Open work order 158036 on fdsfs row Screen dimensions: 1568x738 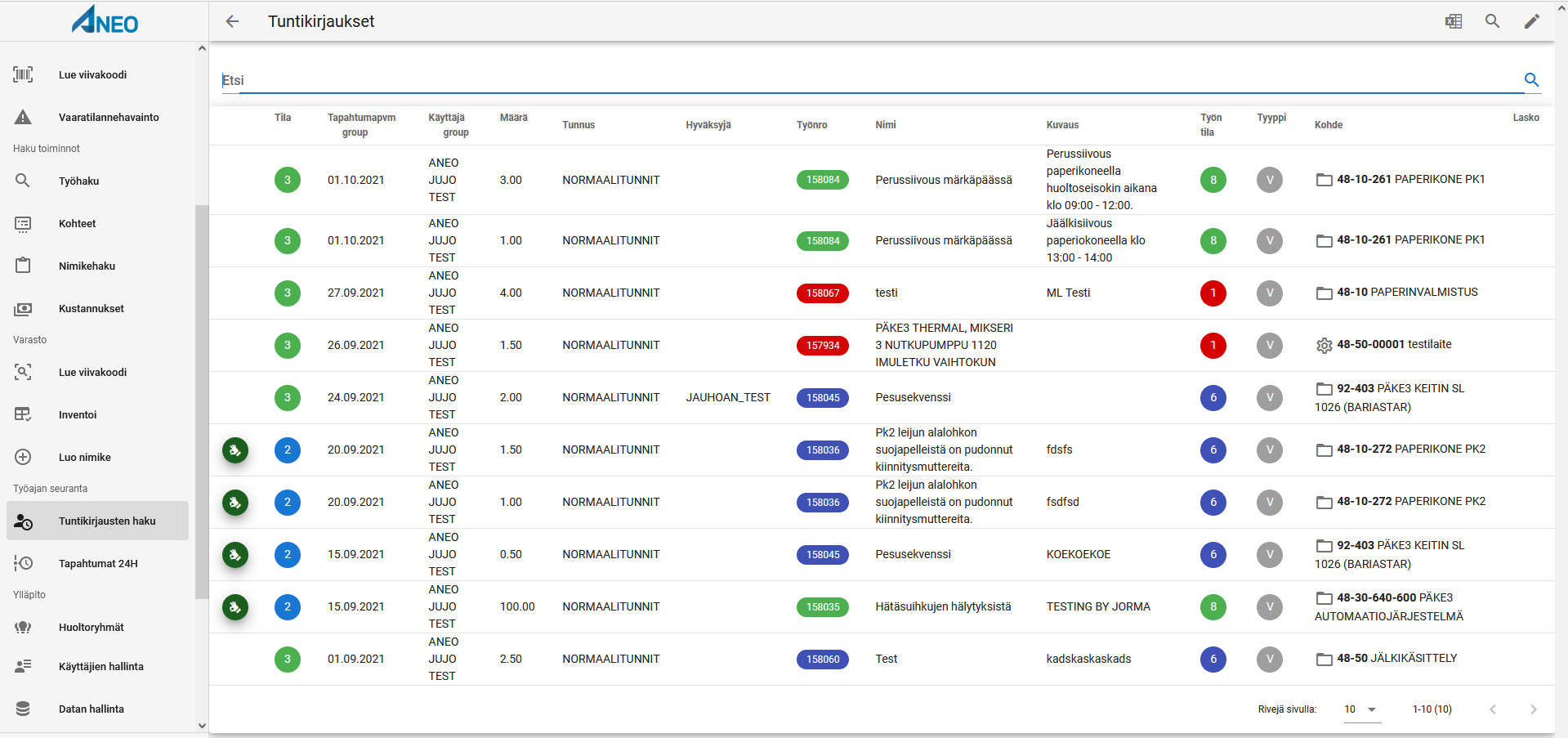tap(823, 450)
